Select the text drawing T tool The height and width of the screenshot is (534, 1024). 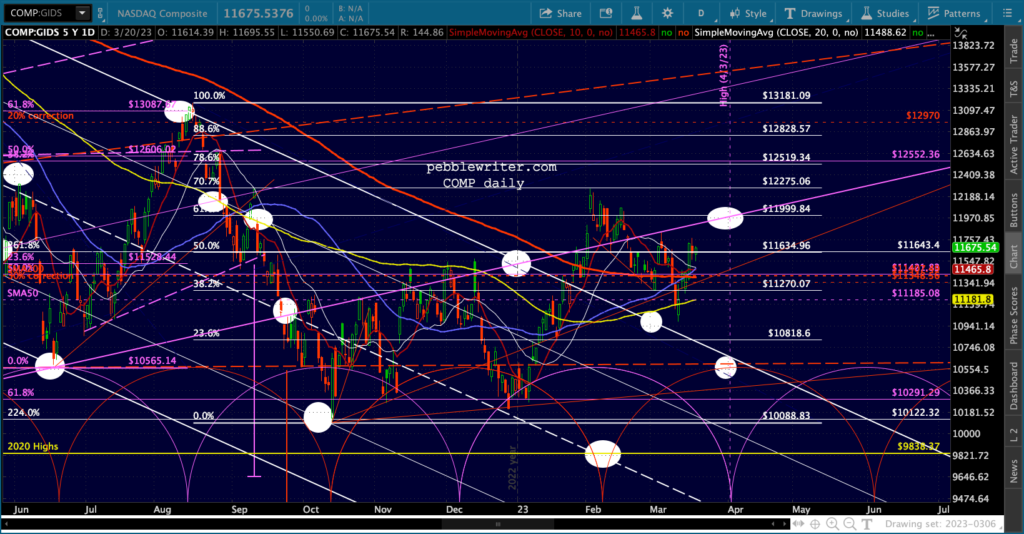[867, 524]
